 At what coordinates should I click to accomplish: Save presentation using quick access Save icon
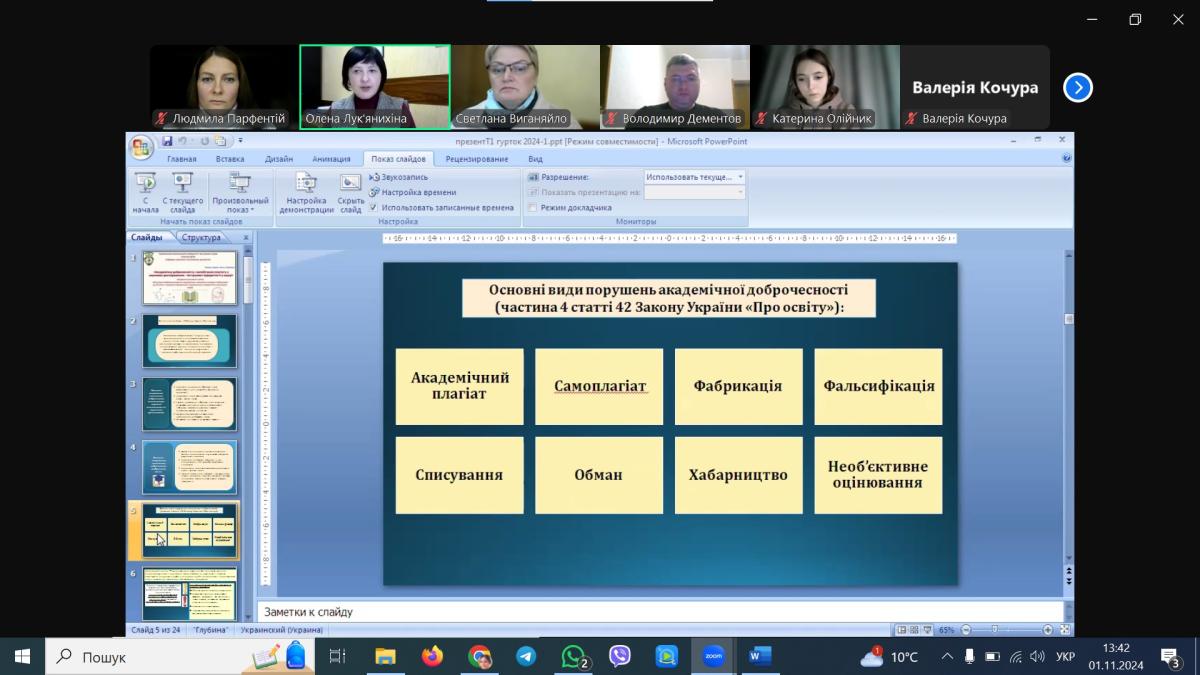[168, 141]
